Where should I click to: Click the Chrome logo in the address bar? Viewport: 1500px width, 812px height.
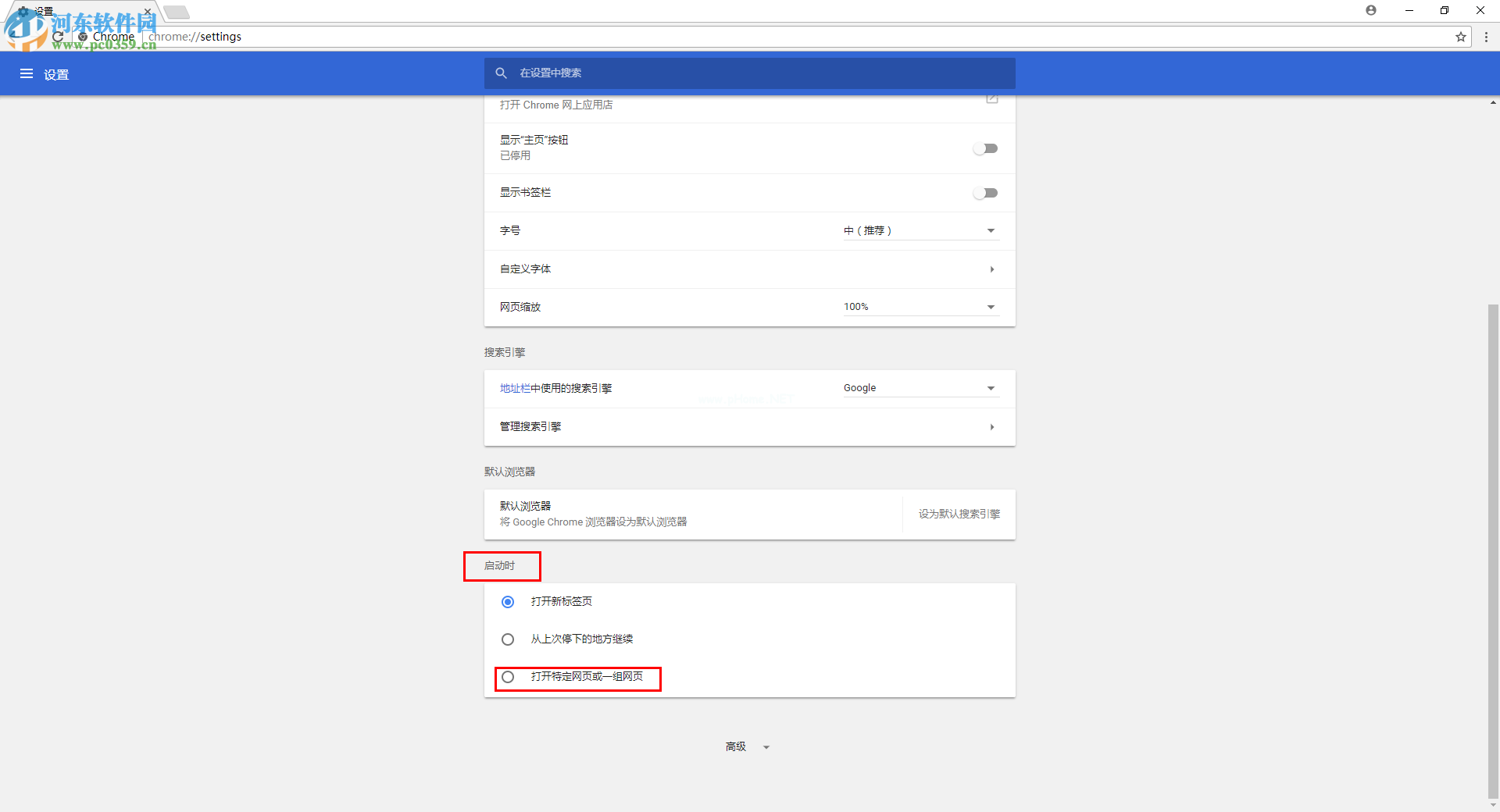pyautogui.click(x=84, y=37)
